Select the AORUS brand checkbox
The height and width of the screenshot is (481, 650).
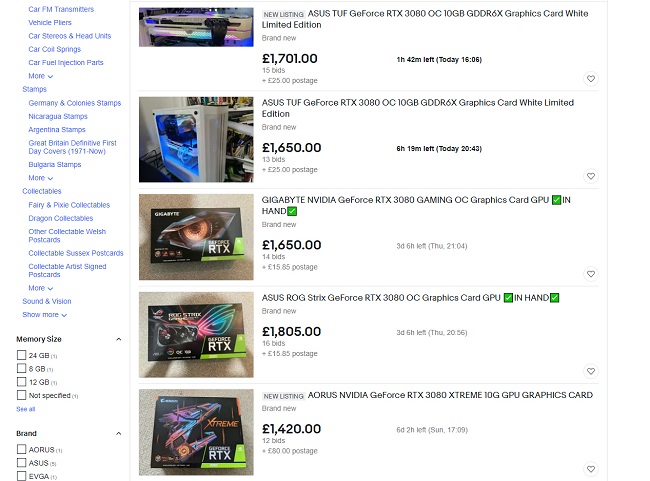(21, 449)
